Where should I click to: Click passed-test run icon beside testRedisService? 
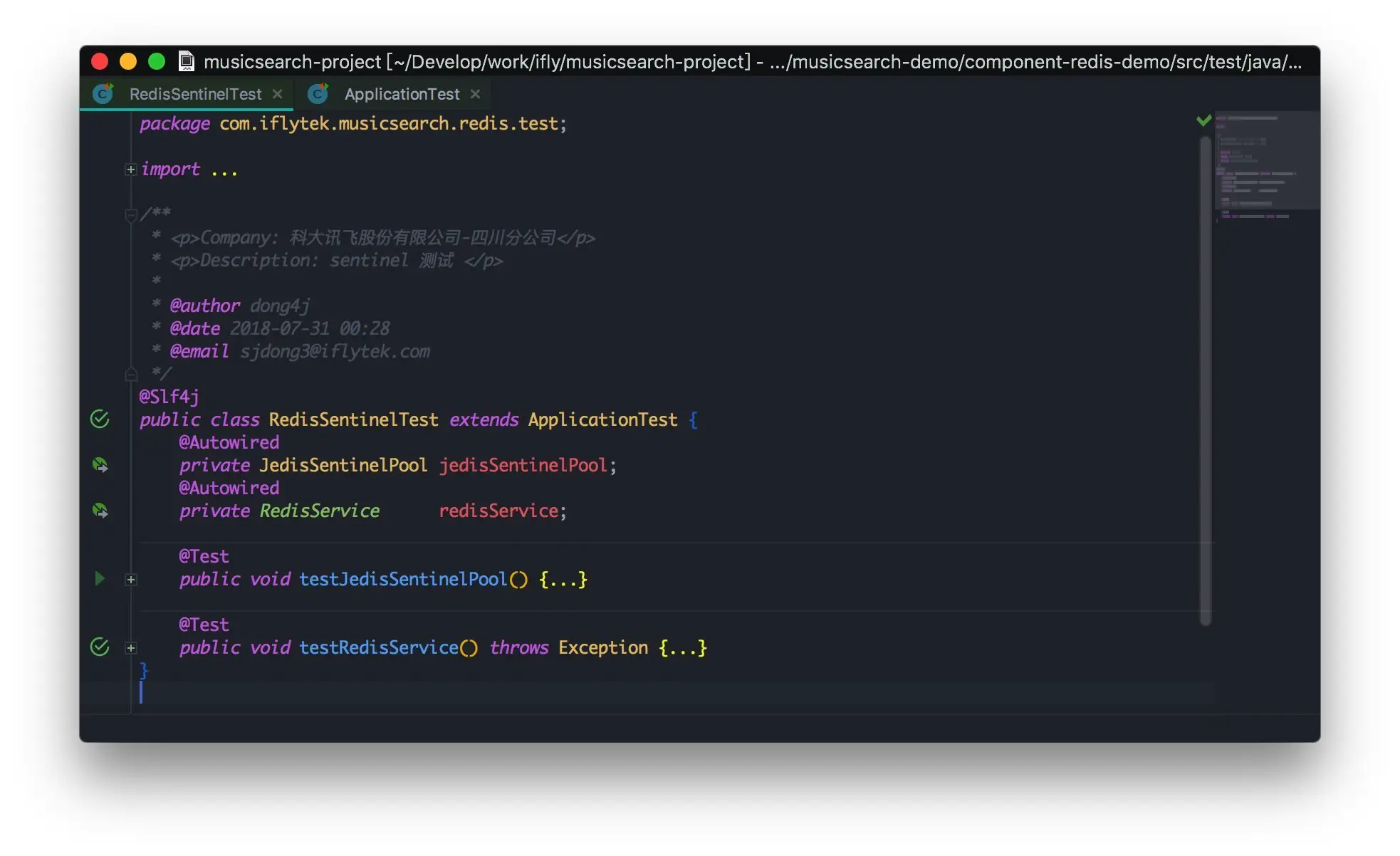click(x=100, y=647)
